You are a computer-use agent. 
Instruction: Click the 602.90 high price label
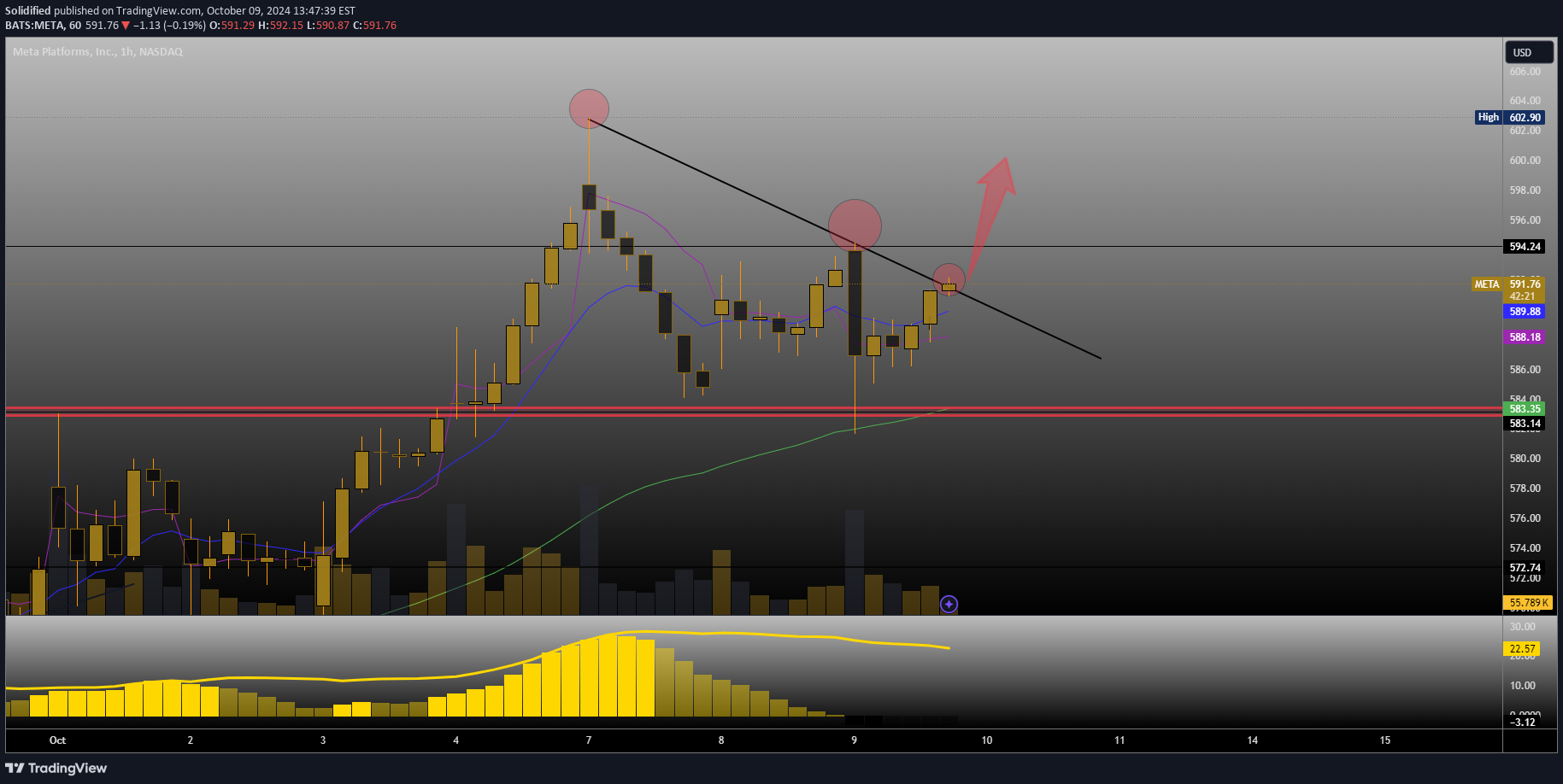click(x=1525, y=118)
